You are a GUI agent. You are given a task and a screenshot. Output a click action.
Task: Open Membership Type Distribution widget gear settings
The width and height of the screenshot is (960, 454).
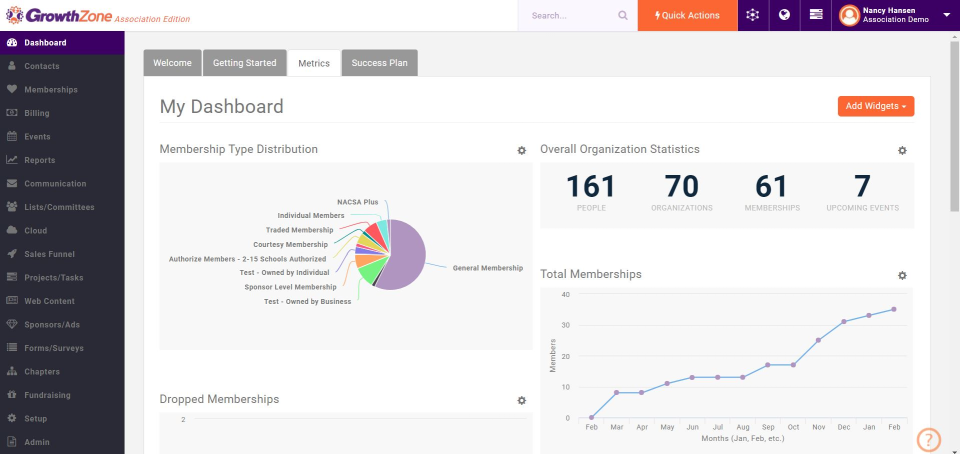522,151
